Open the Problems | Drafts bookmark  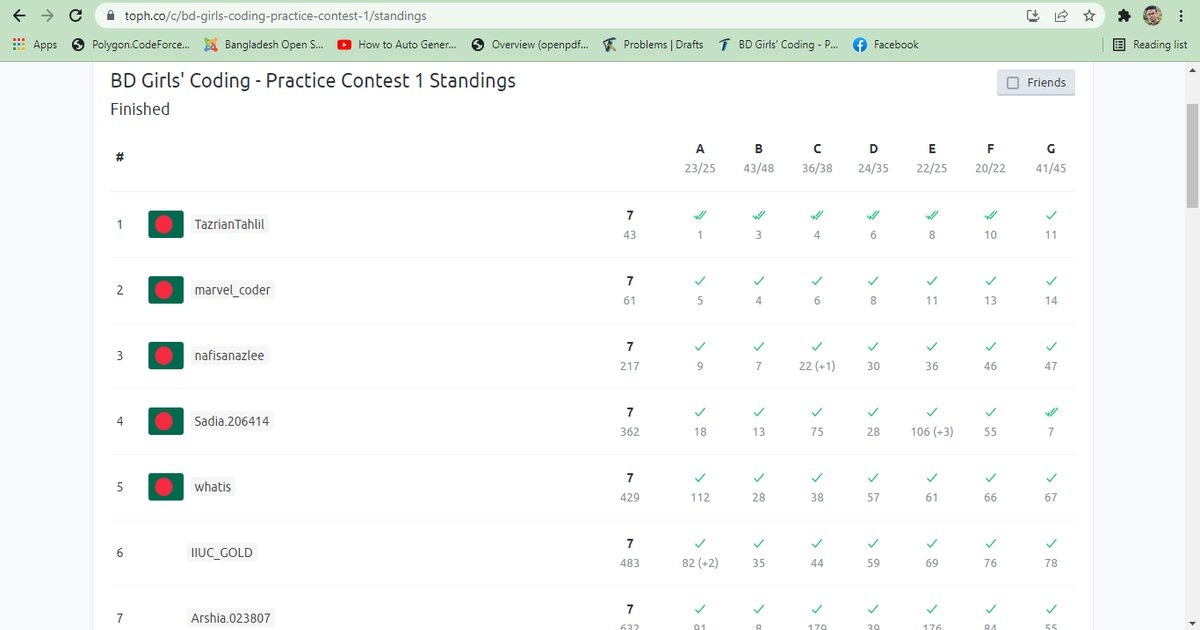point(653,45)
